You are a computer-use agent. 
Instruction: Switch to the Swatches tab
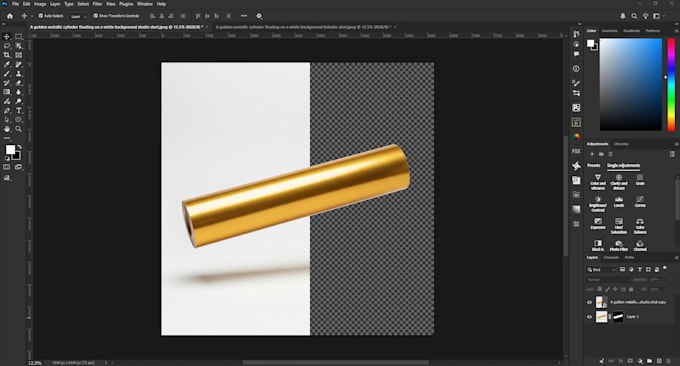pyautogui.click(x=609, y=31)
